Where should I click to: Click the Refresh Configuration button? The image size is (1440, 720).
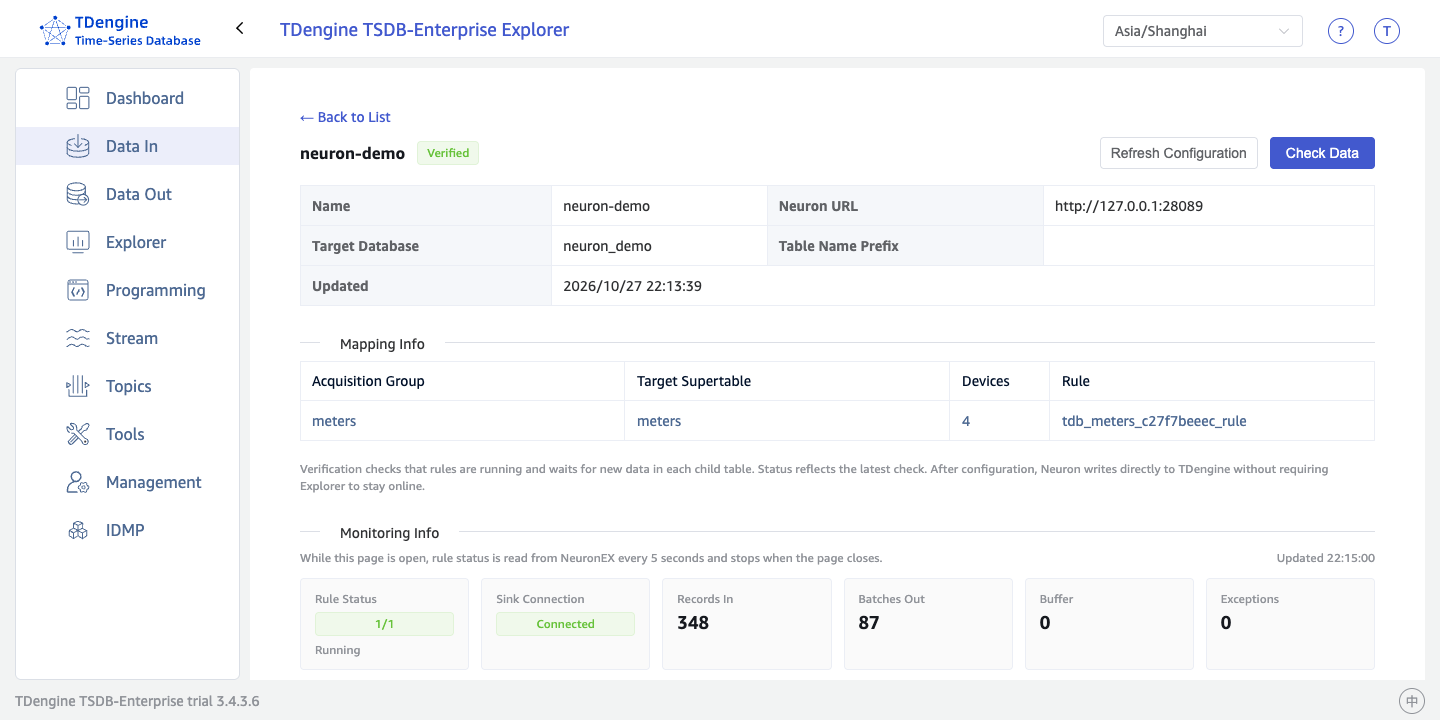pos(1178,153)
